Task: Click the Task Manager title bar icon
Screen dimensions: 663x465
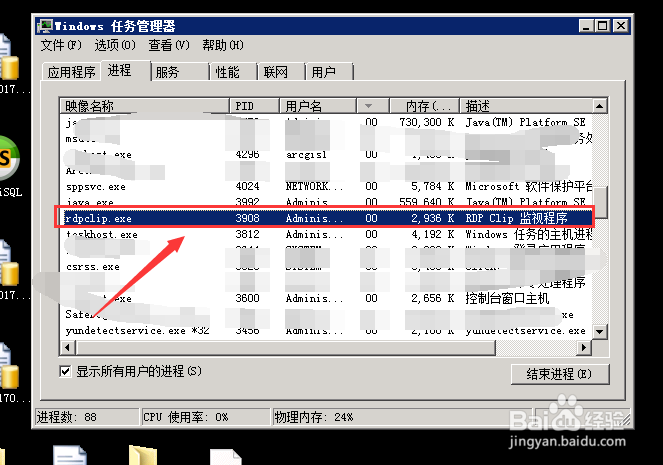Action: [x=44, y=26]
